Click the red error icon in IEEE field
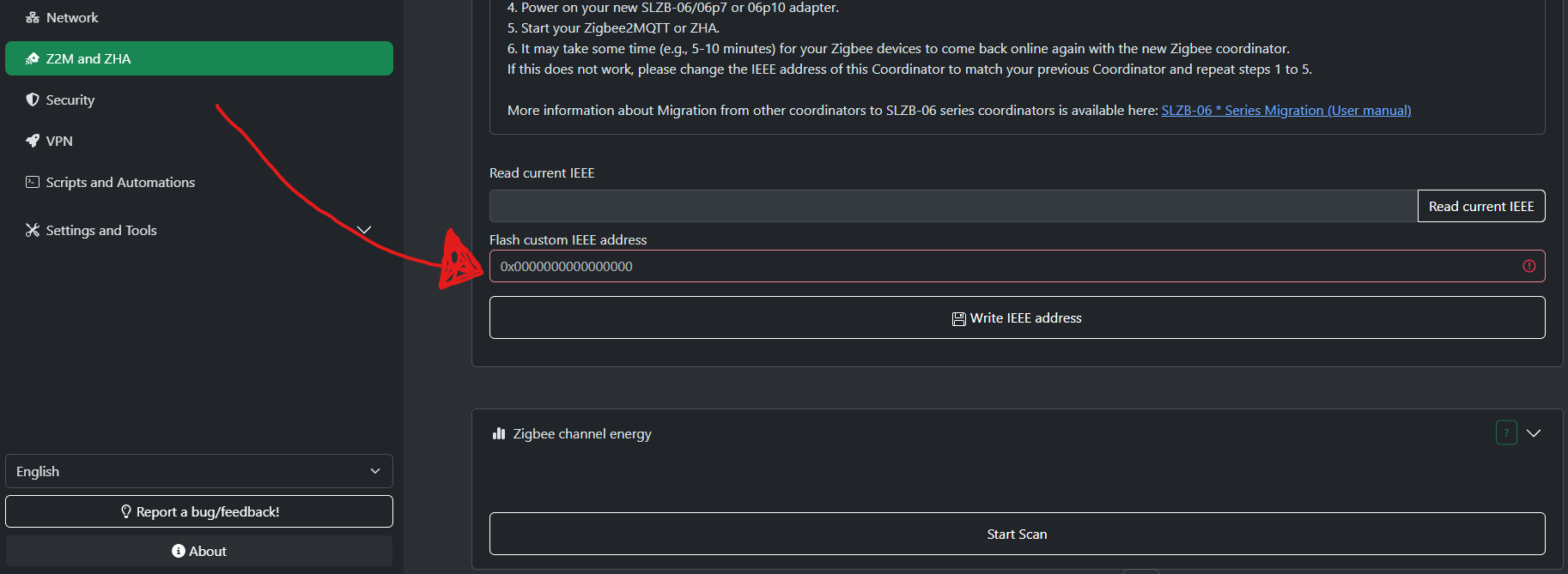Screen dimensions: 1568x574 pos(1529,266)
